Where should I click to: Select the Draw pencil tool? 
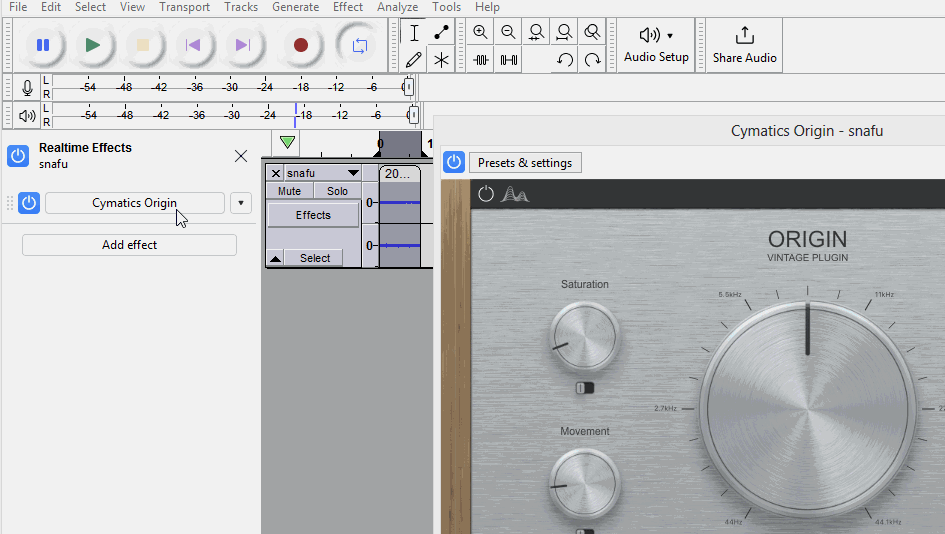pos(414,60)
